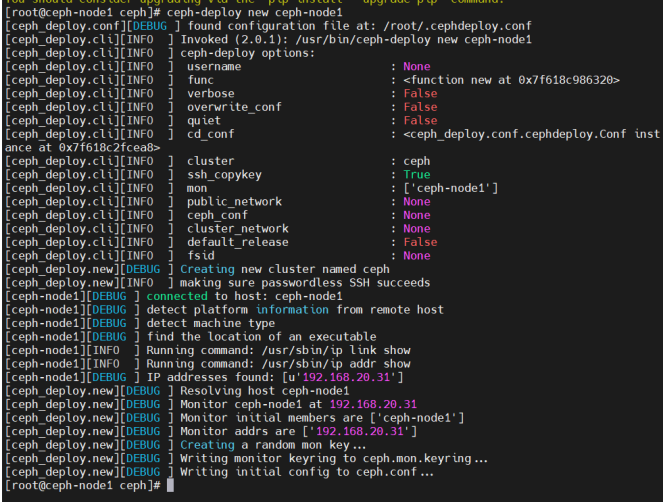Click the 'Invoked (2.0.1):' text
Viewport: 664px width, 503px height.
[x=235, y=40]
